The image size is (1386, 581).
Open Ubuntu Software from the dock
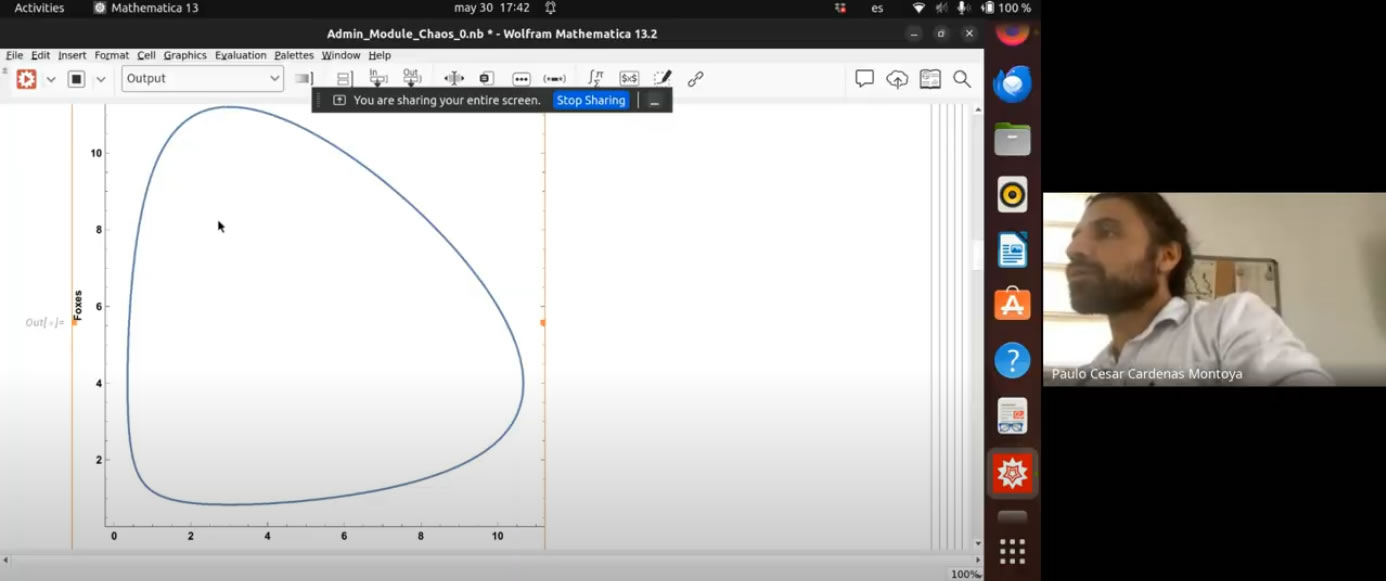[x=1012, y=304]
